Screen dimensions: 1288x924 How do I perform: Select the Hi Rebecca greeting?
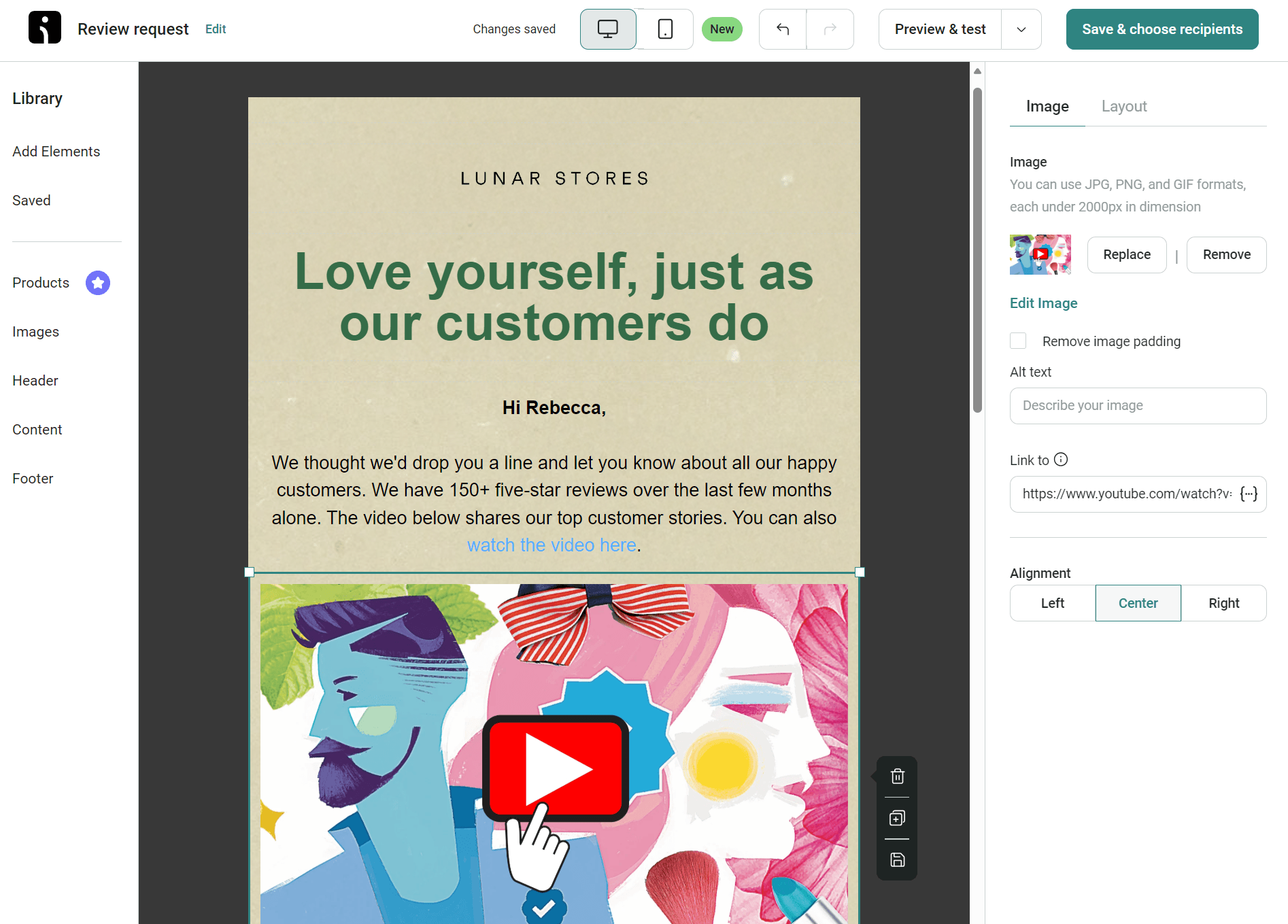coord(554,408)
